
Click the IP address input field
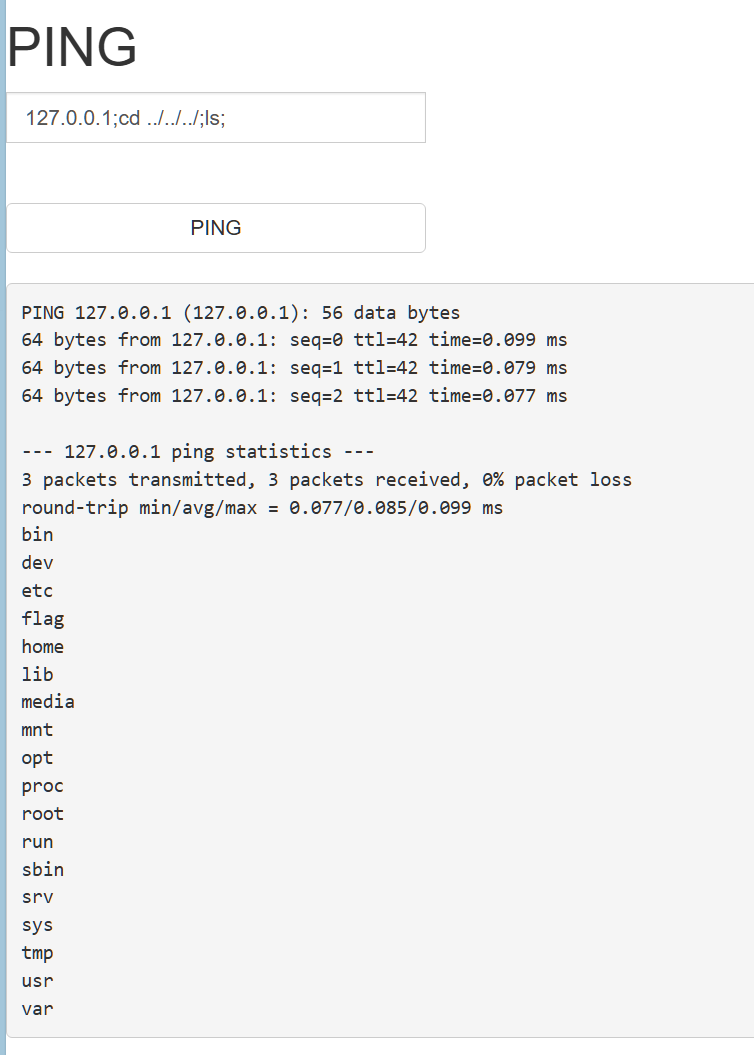coord(215,118)
